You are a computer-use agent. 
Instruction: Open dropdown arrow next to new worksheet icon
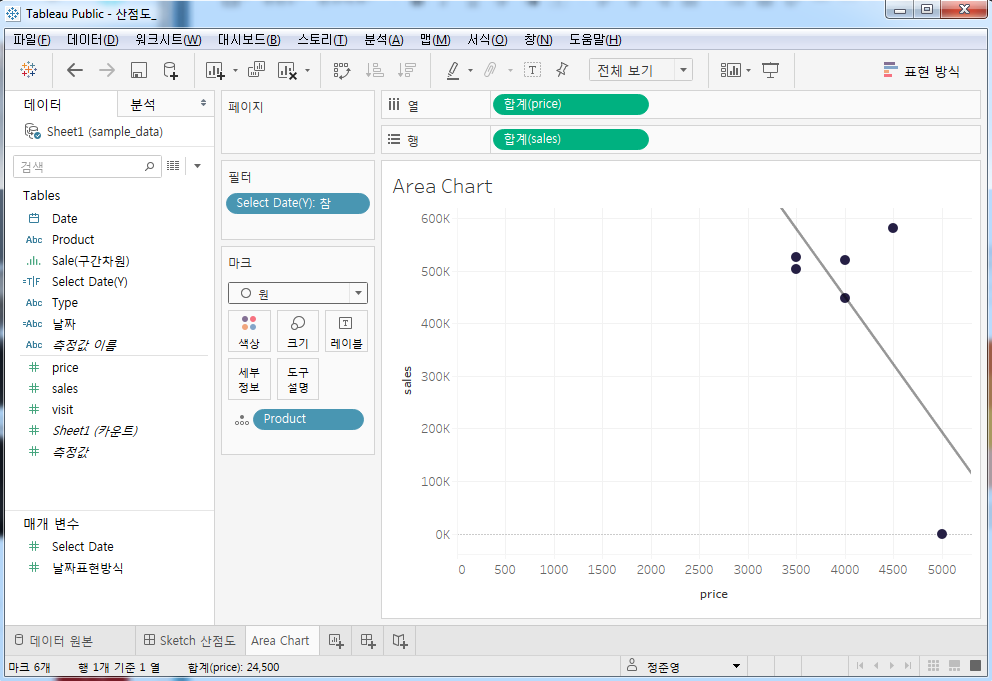coord(235,70)
